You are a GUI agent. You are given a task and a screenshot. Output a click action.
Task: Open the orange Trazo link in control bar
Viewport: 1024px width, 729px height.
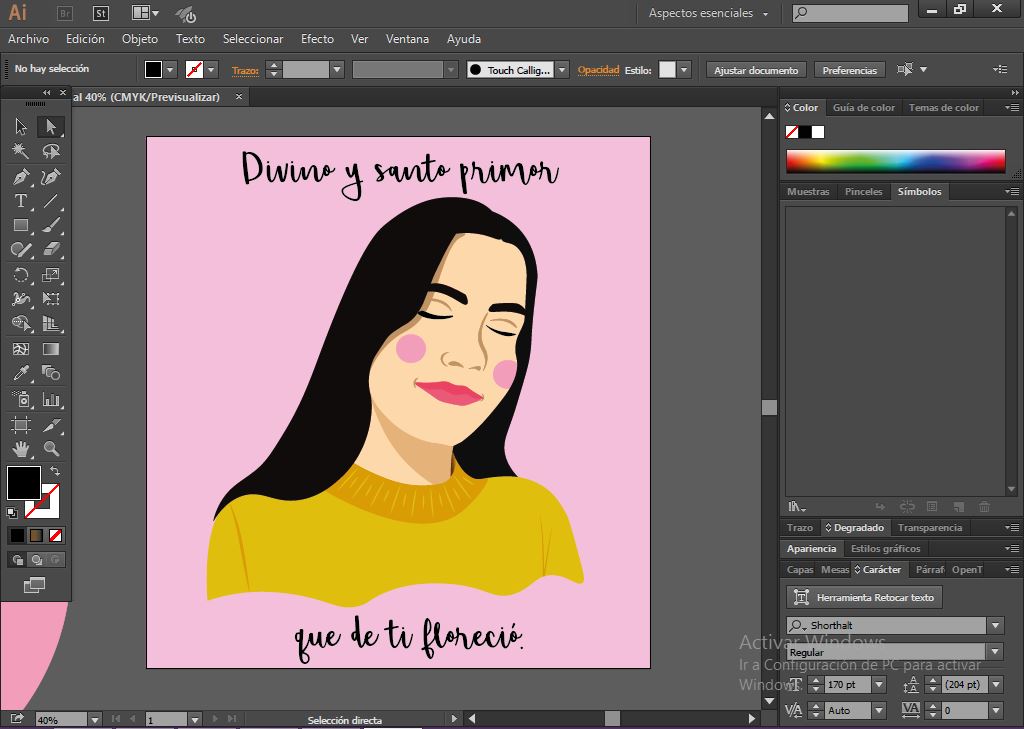coord(245,70)
